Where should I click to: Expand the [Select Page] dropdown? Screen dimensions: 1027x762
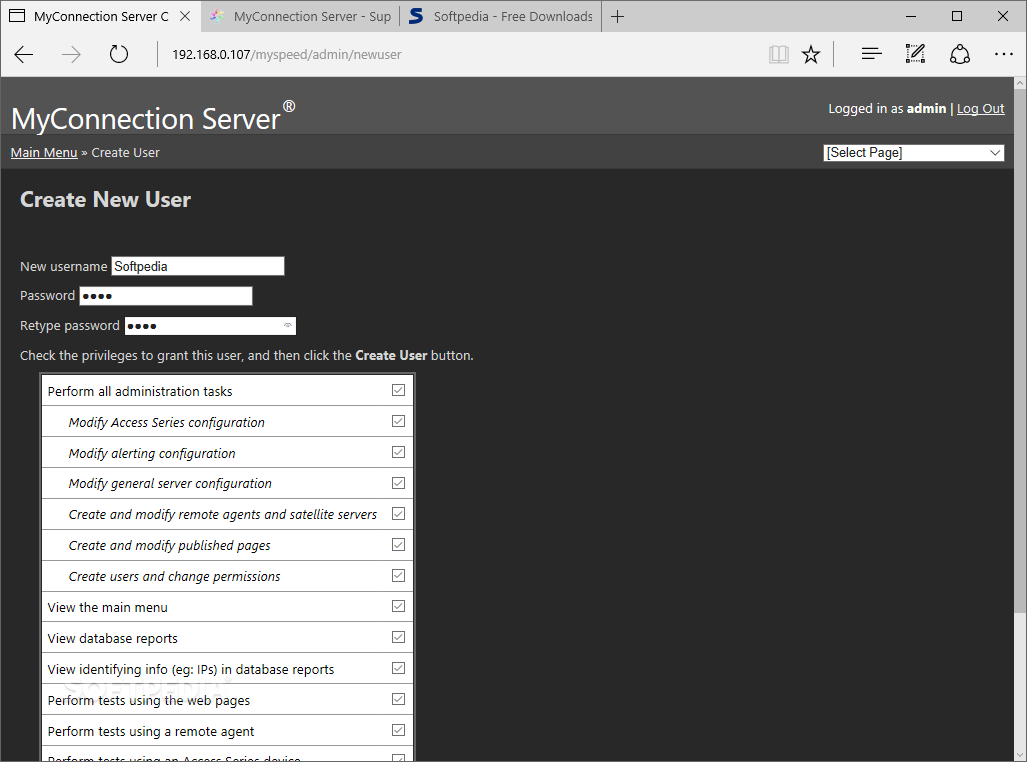coord(914,153)
